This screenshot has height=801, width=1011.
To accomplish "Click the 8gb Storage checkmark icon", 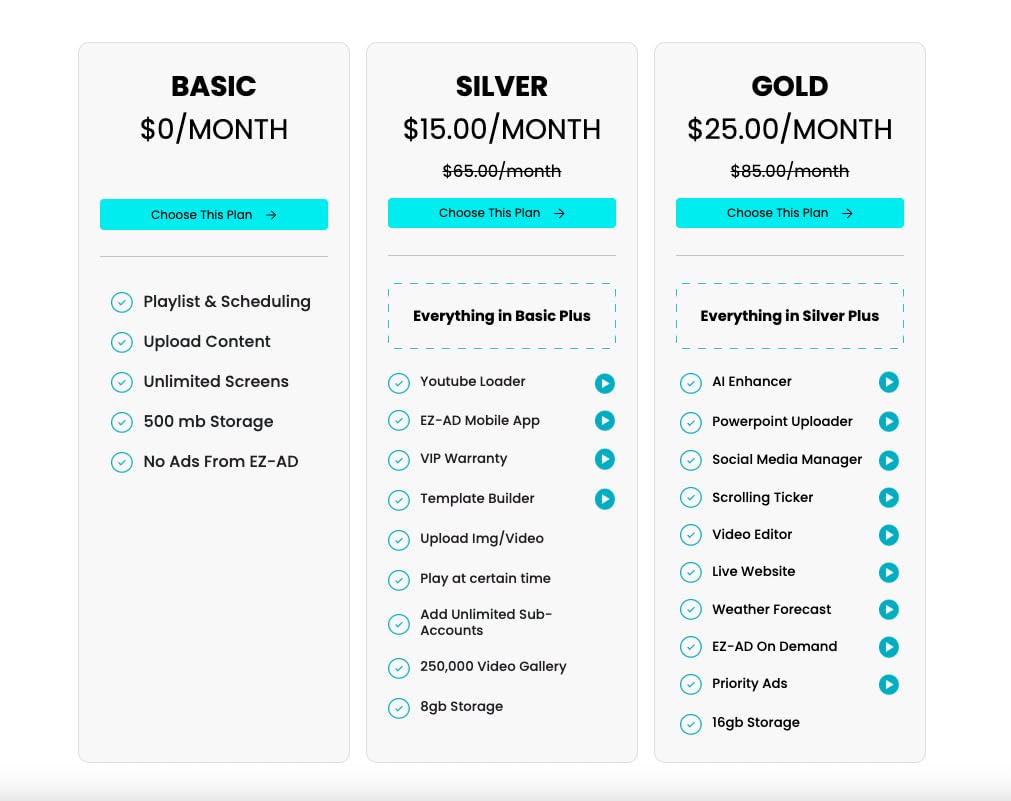I will (399, 708).
